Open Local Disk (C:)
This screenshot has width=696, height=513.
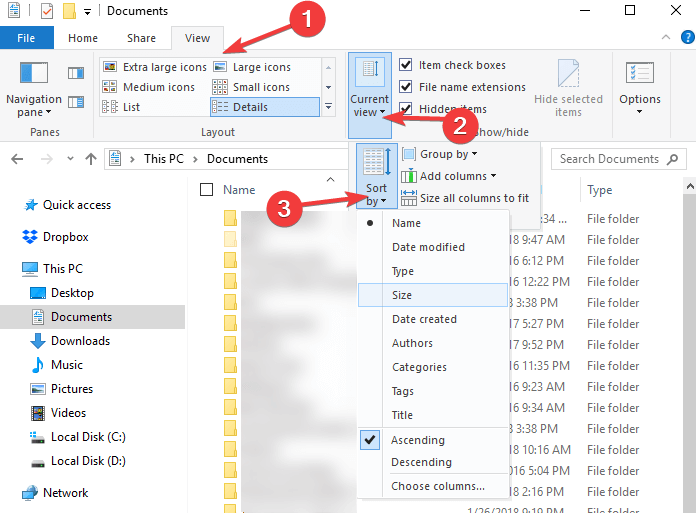78,437
